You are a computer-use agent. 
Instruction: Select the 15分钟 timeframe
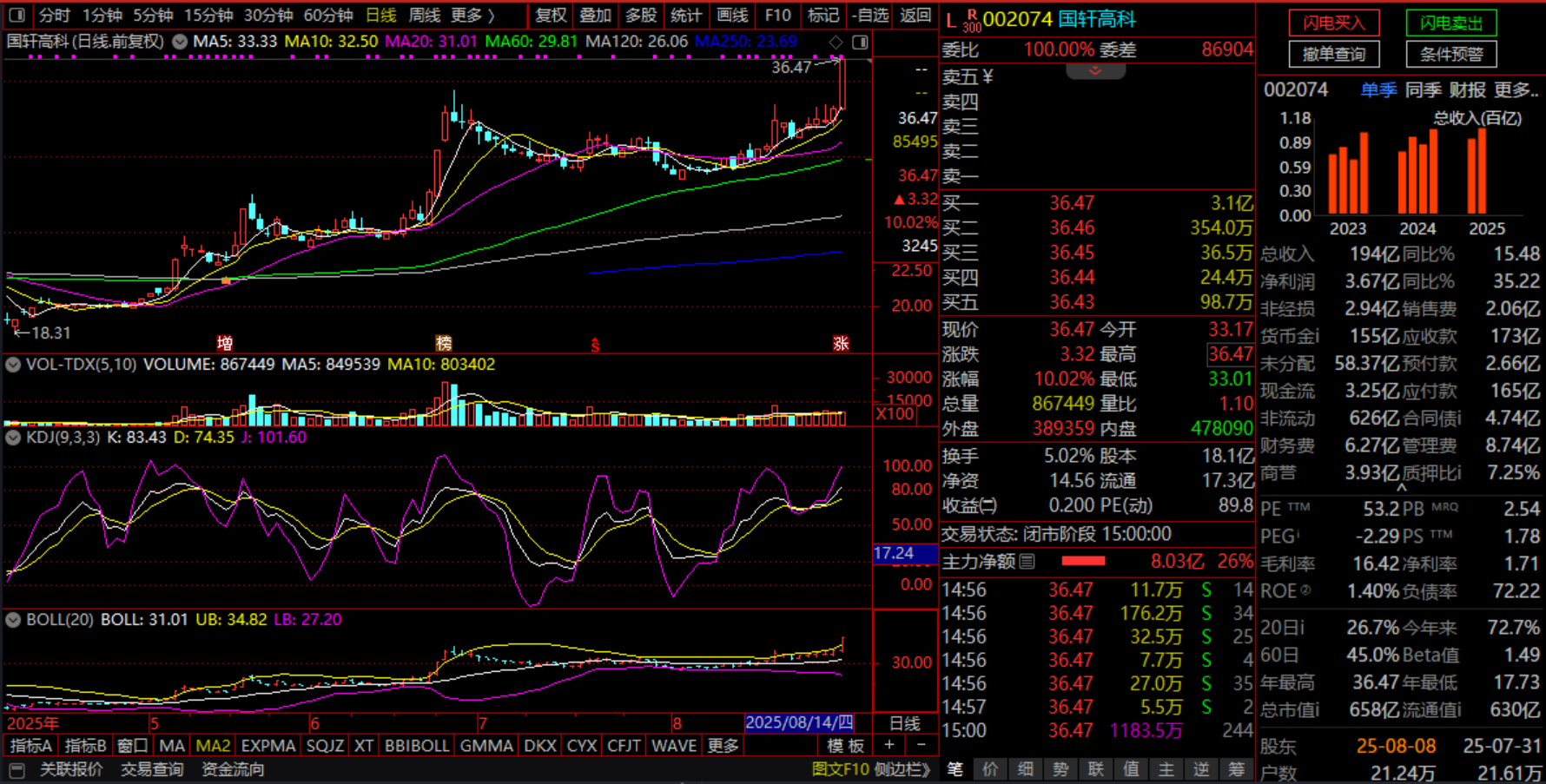208,15
